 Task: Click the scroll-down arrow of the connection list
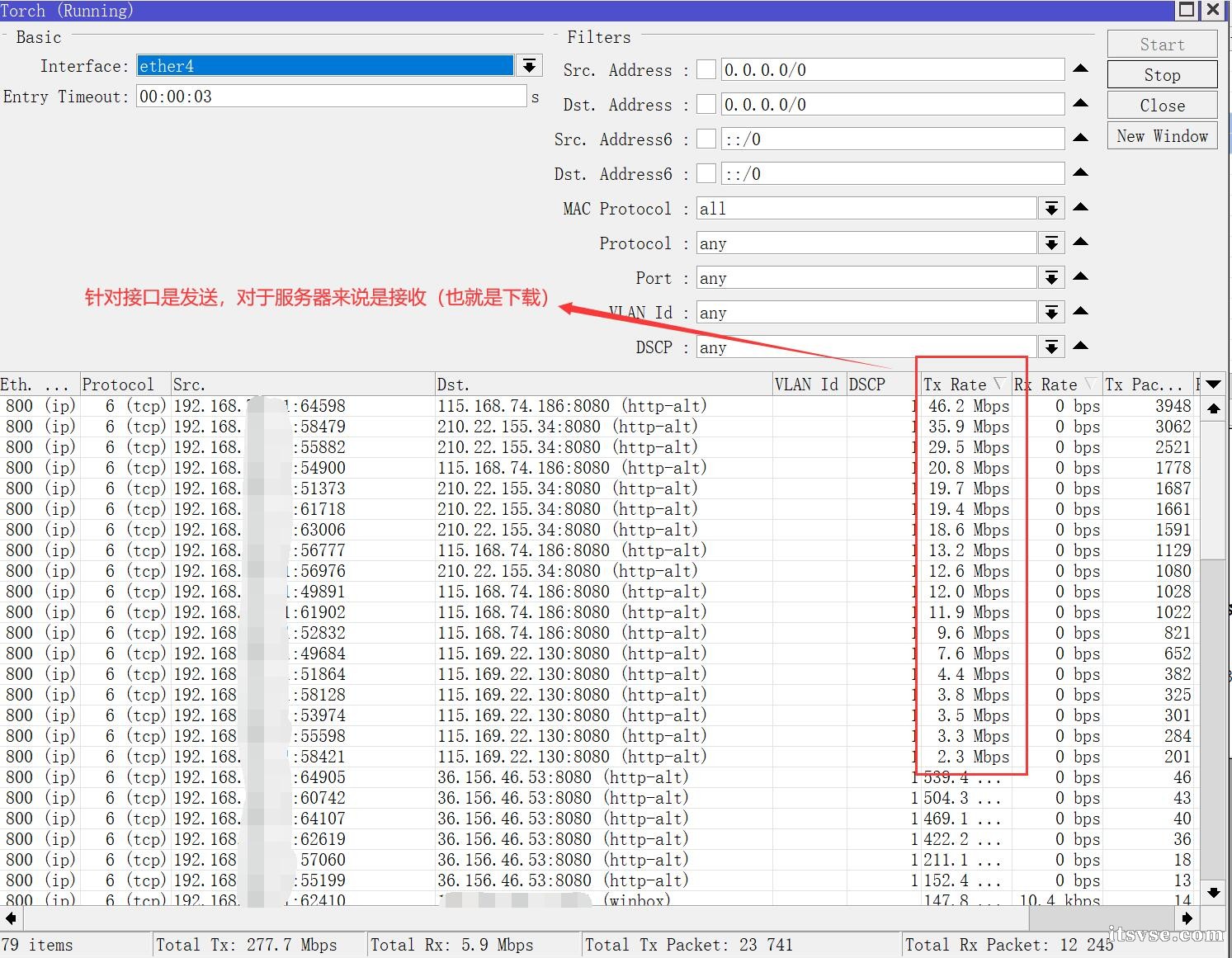click(1213, 892)
